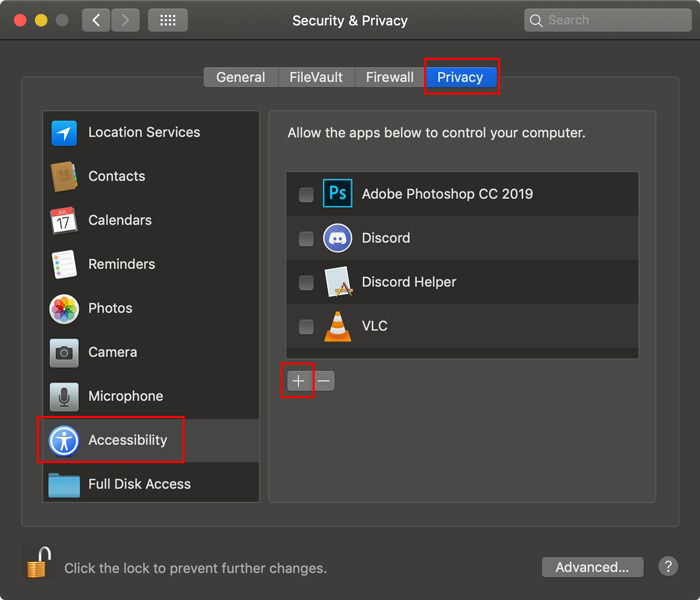Switch to the General tab

click(241, 77)
